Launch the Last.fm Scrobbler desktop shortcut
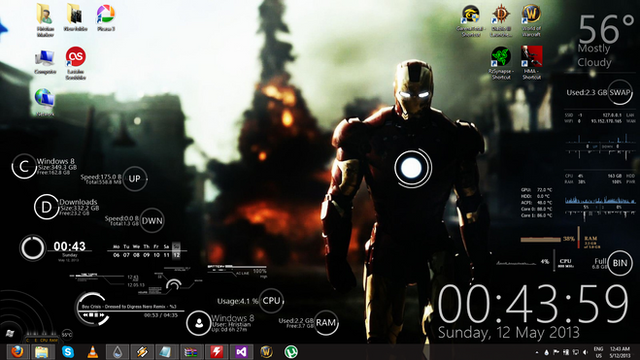 coord(76,62)
